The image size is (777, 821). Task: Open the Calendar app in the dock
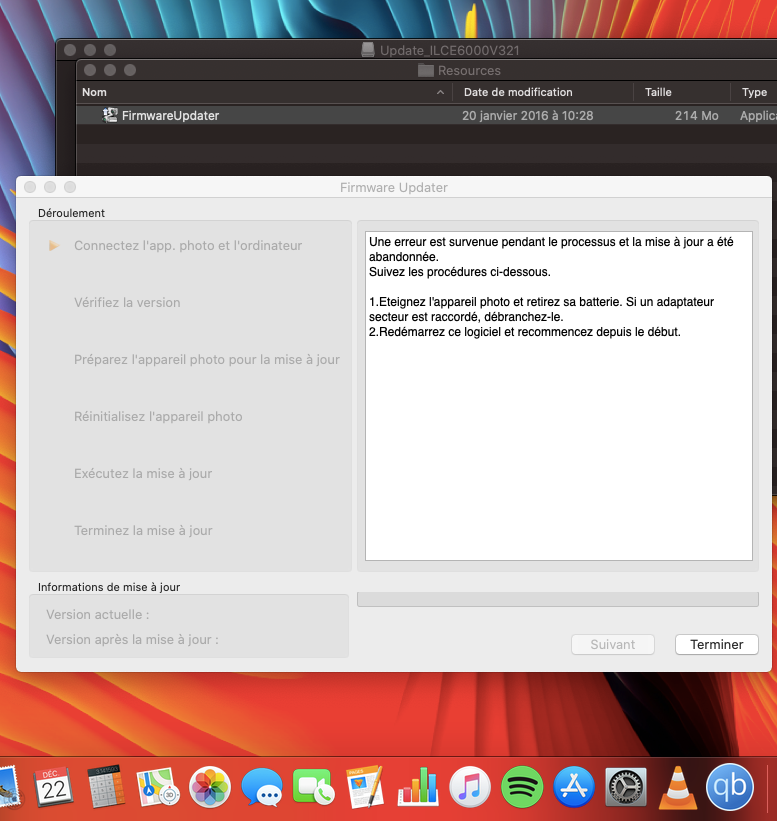53,786
